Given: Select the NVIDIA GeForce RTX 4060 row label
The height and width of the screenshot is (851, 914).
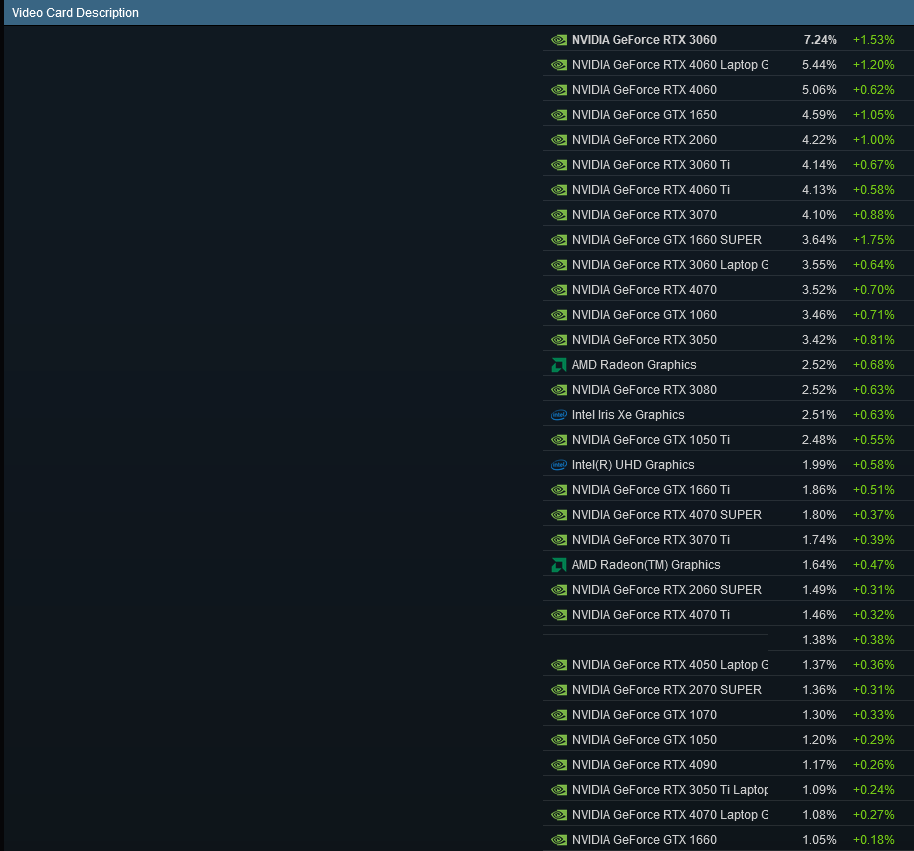Looking at the screenshot, I should pyautogui.click(x=644, y=90).
